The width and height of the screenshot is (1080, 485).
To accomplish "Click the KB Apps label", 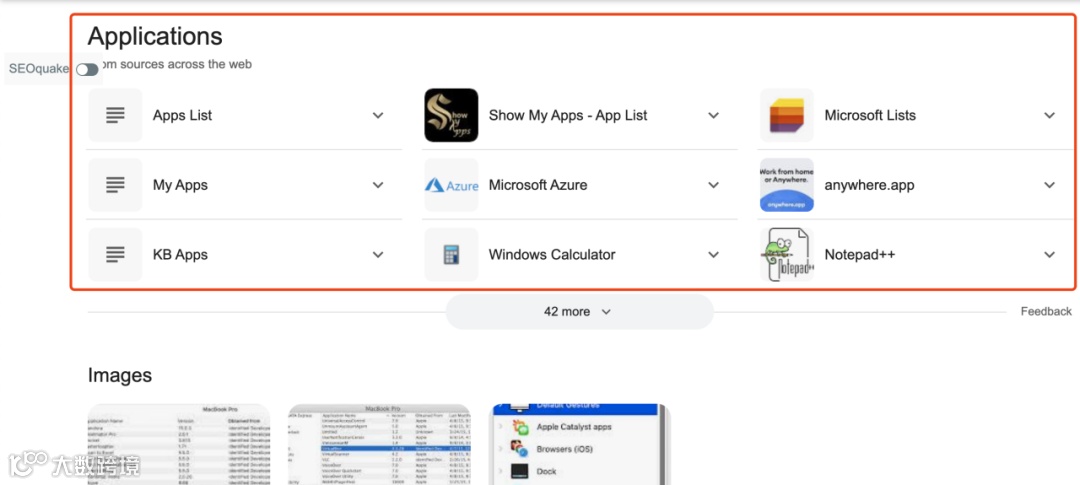I will point(180,255).
